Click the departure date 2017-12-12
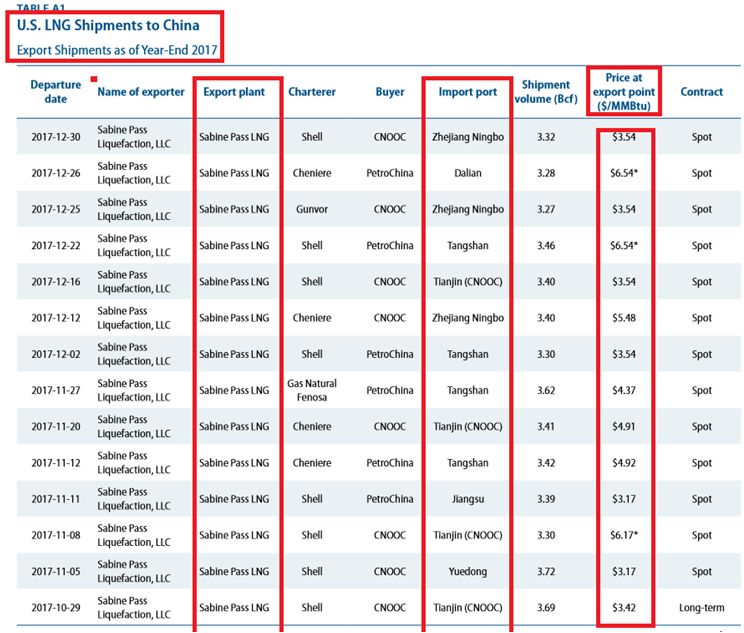 click(x=56, y=318)
